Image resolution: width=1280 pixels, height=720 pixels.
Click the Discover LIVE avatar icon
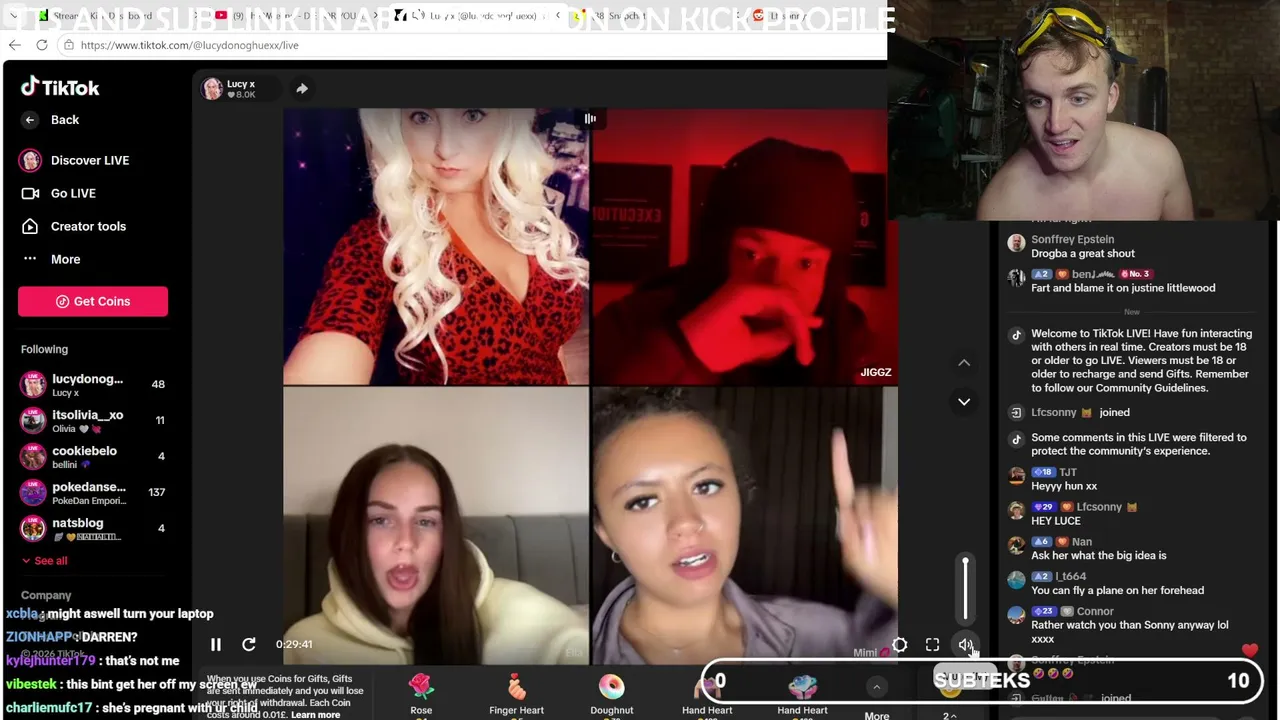[x=30, y=160]
